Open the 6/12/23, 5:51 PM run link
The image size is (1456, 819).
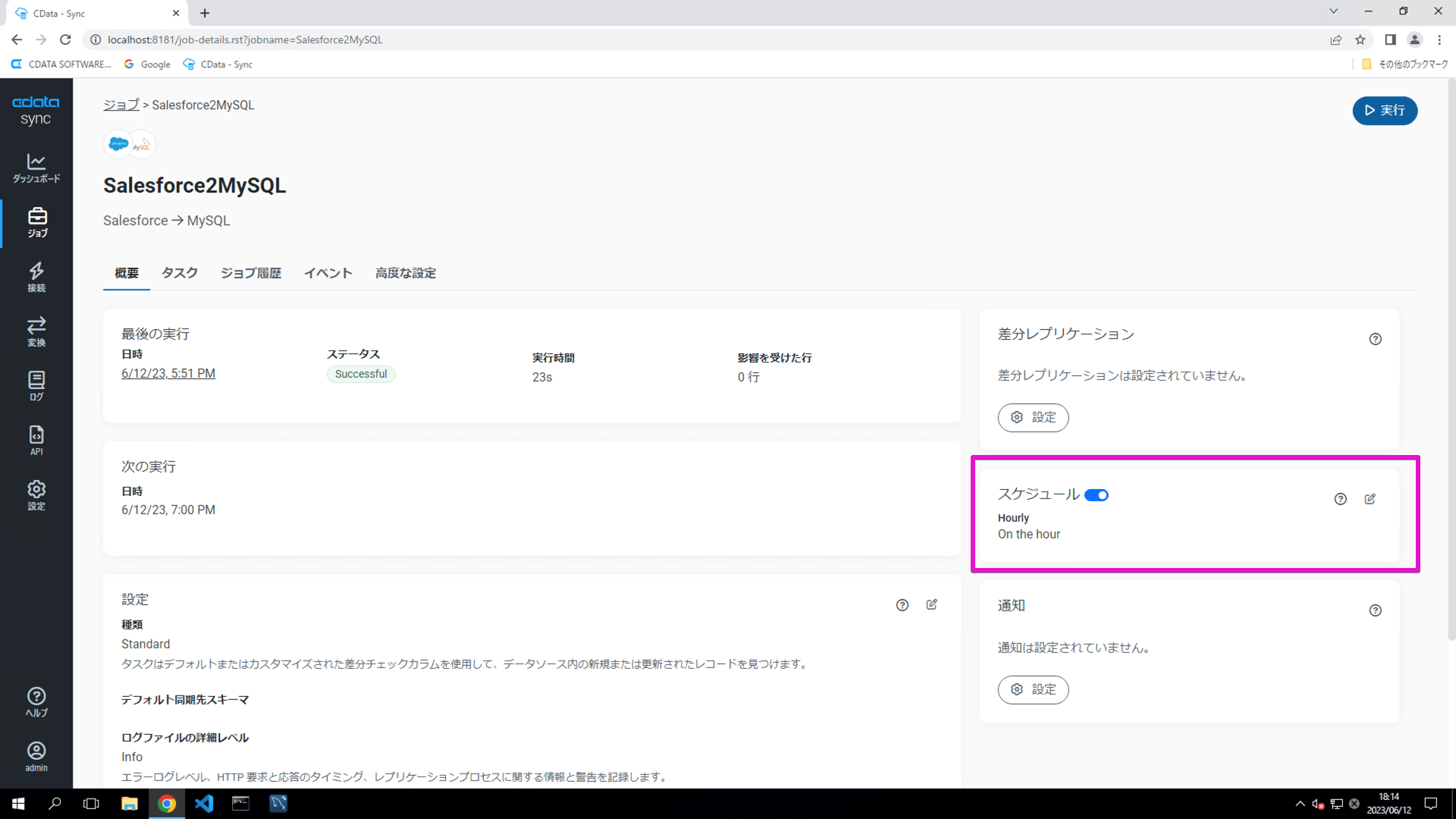pos(168,374)
